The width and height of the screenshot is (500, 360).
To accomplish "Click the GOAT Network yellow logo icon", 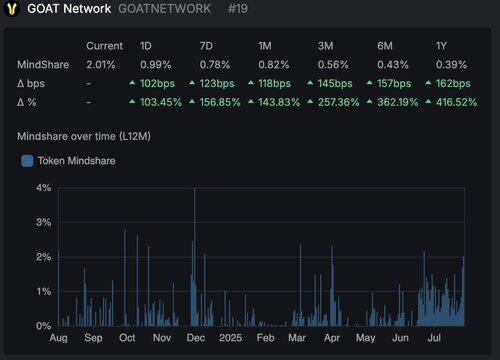I will [x=12, y=9].
